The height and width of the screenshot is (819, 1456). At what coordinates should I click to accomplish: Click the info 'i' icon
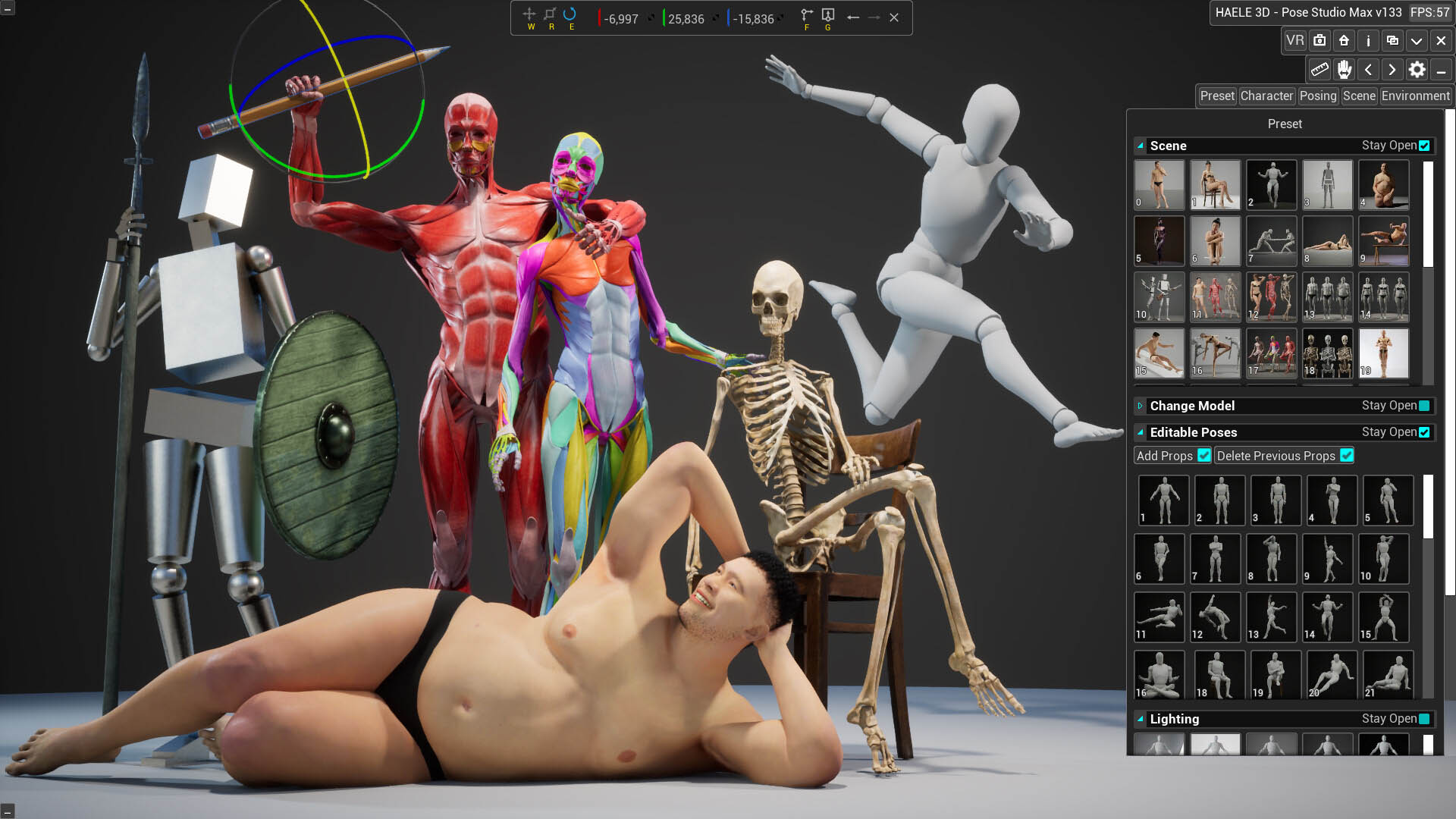tap(1368, 41)
